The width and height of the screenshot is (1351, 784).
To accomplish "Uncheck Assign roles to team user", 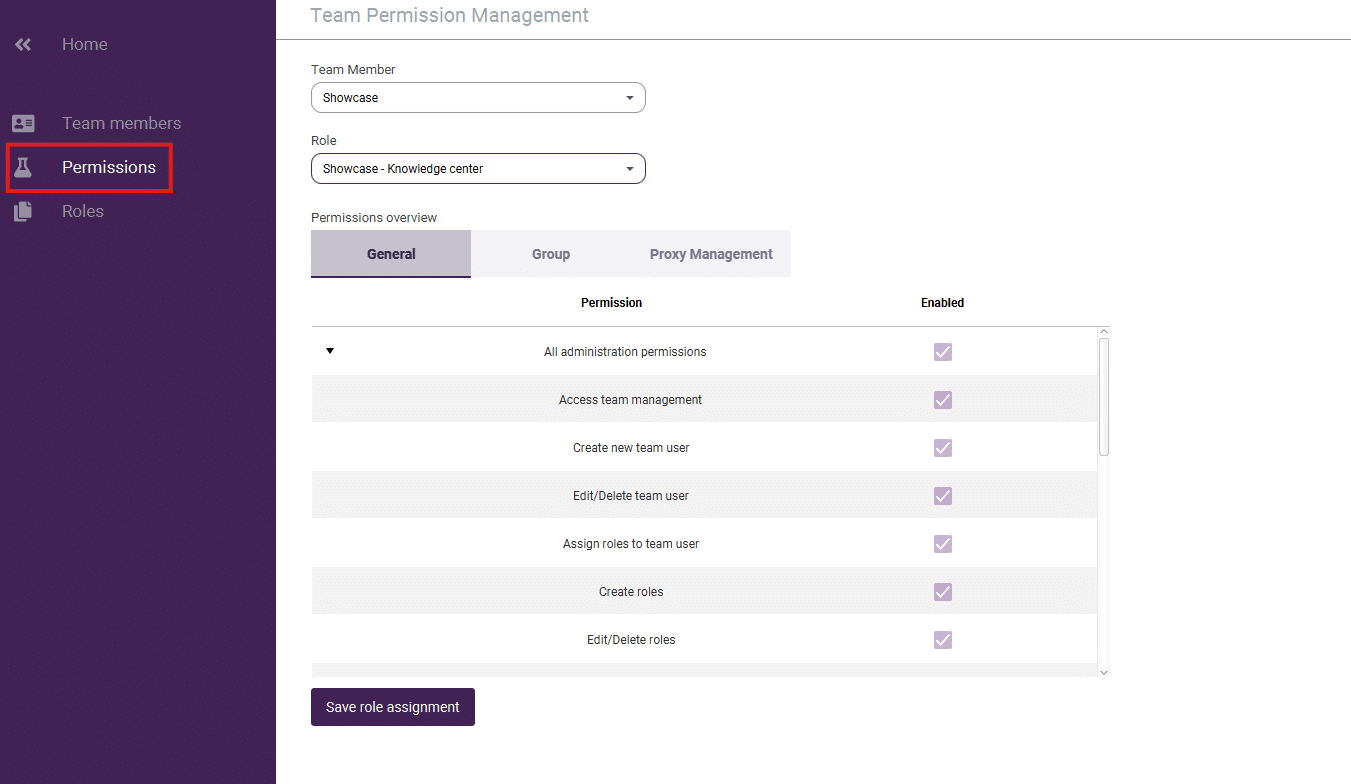I will pos(942,543).
